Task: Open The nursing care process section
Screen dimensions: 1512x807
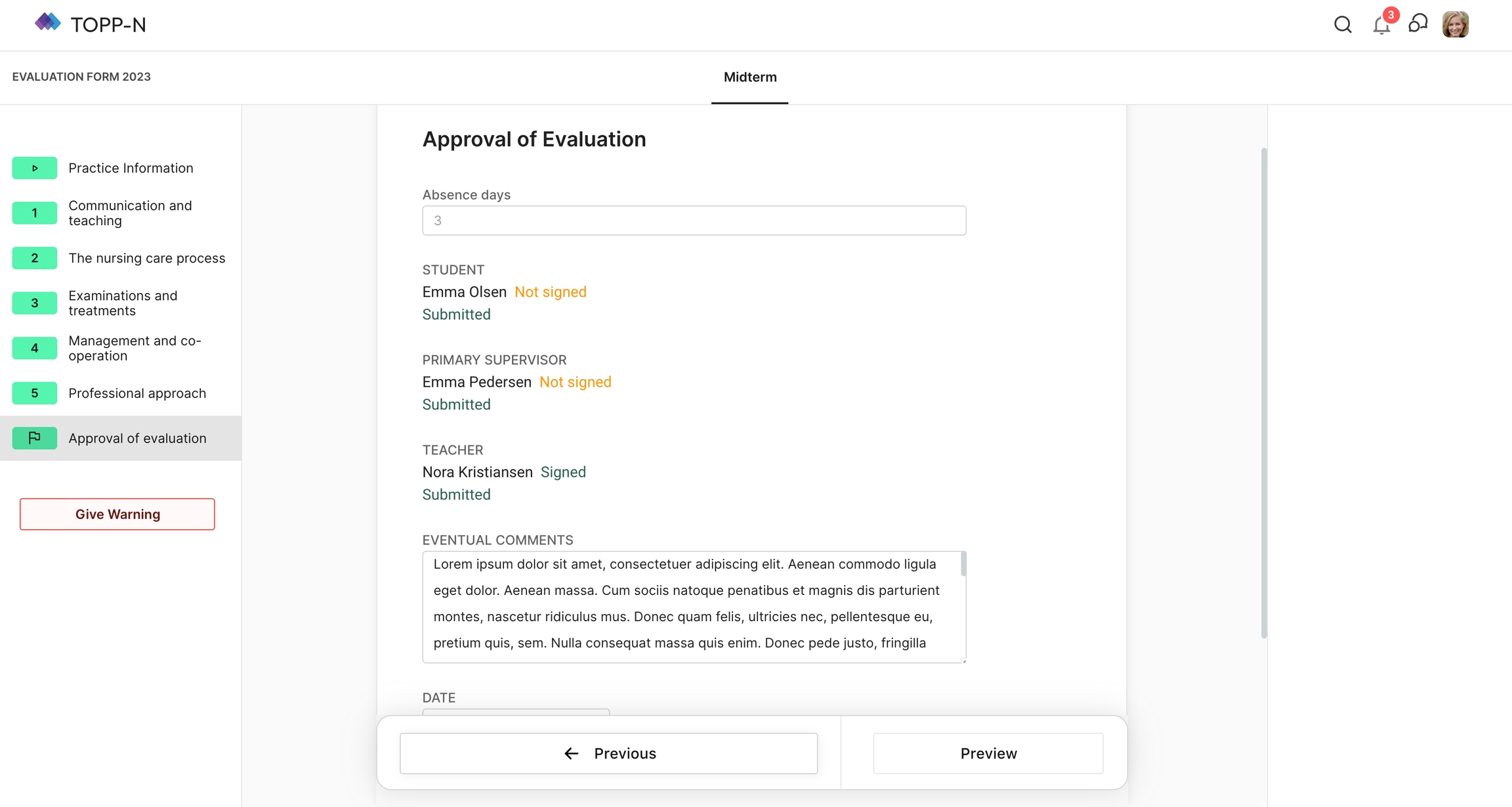Action: coord(146,258)
